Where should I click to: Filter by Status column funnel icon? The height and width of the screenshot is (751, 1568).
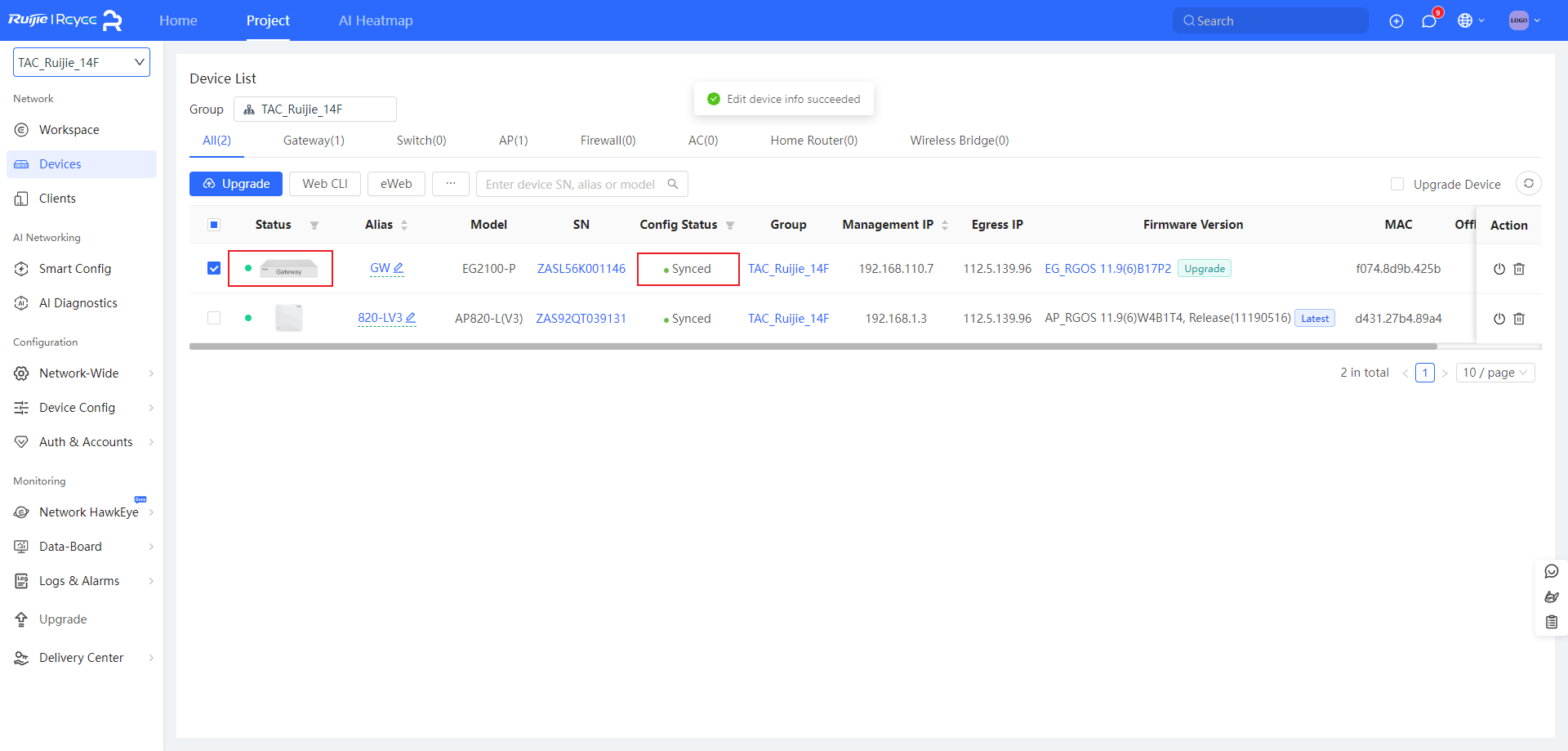coord(314,226)
